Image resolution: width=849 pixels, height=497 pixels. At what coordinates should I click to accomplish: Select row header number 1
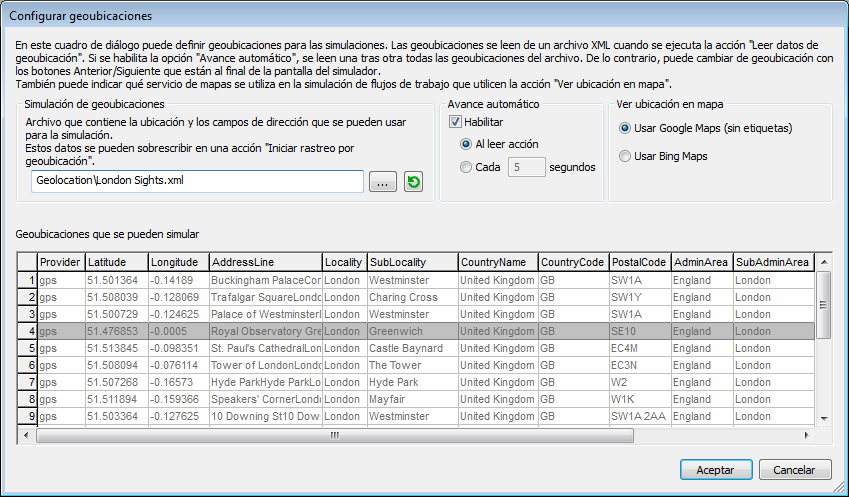pos(27,280)
